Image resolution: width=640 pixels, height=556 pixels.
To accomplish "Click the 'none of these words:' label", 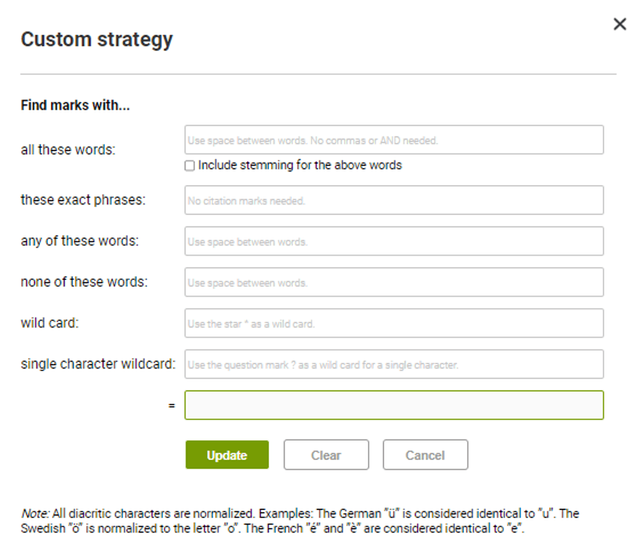I will tap(84, 282).
